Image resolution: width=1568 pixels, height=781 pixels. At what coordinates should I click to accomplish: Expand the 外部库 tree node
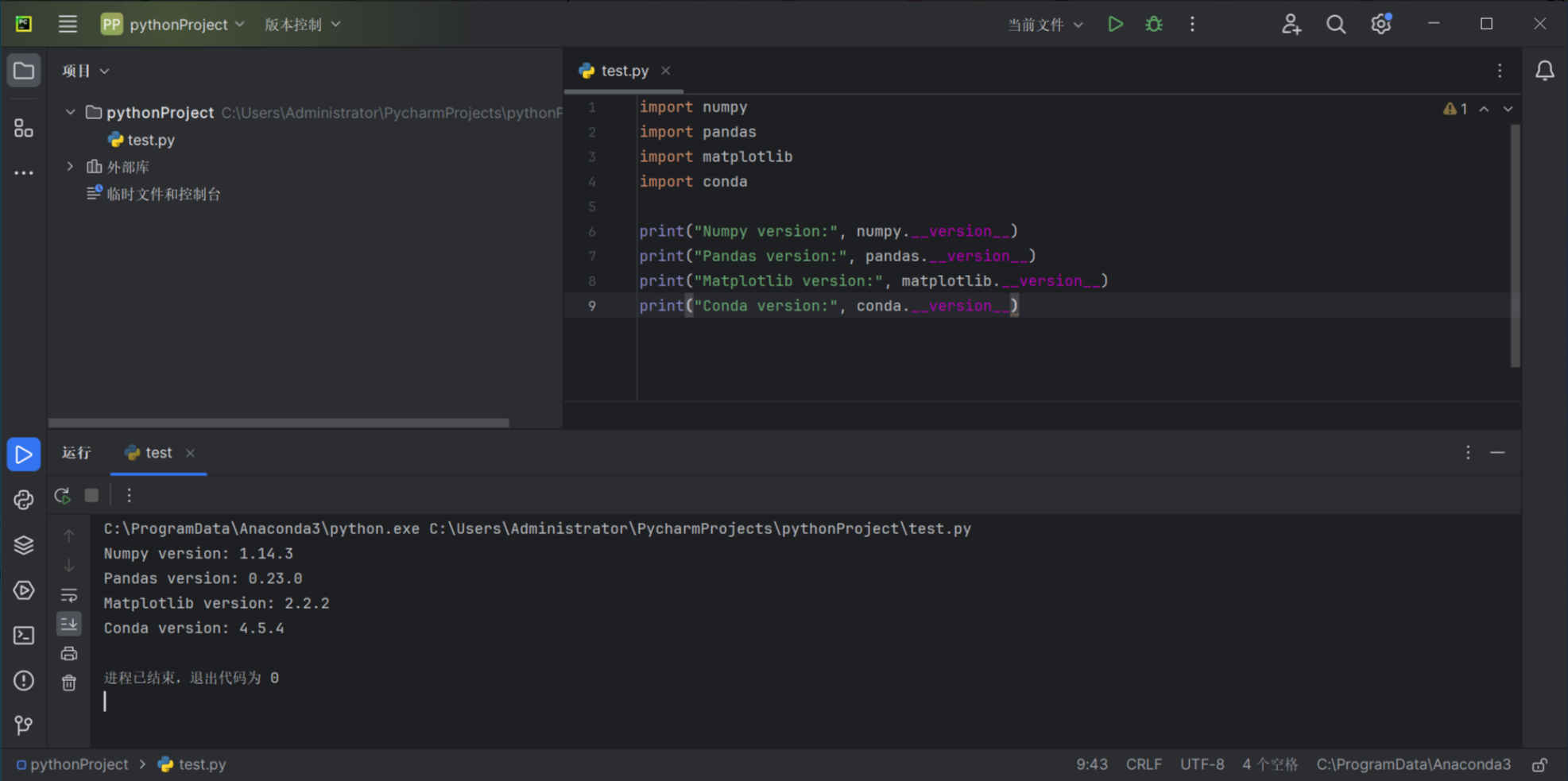point(71,167)
